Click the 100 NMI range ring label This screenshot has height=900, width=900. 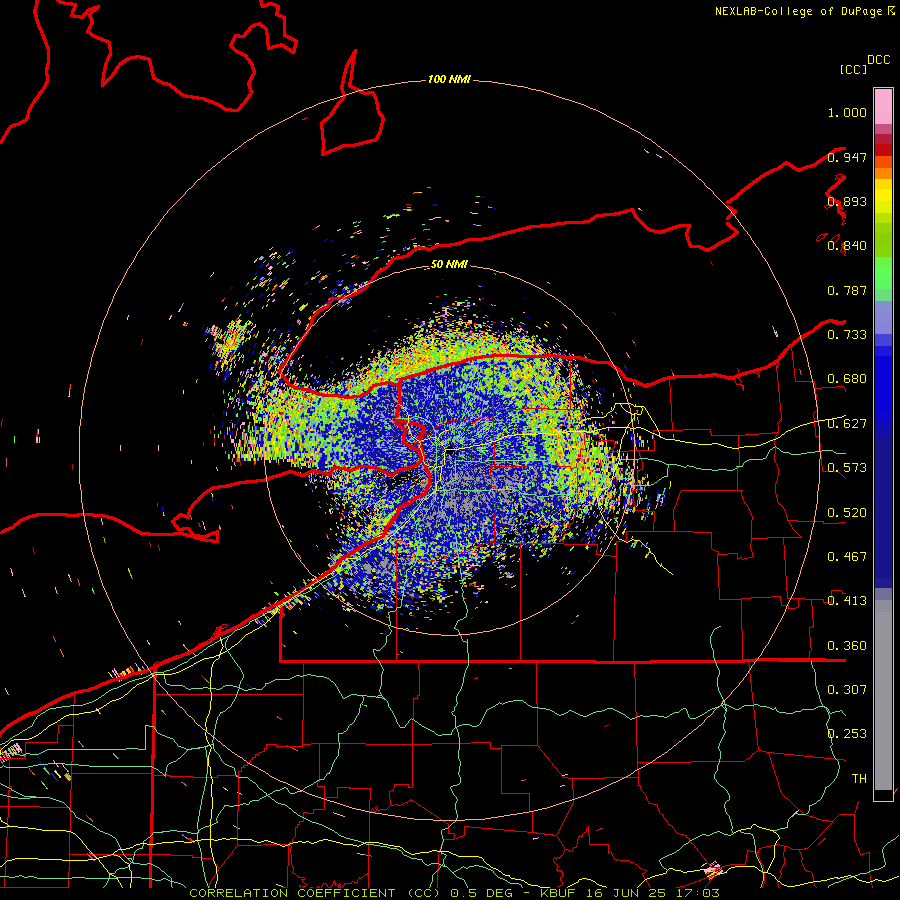(449, 79)
